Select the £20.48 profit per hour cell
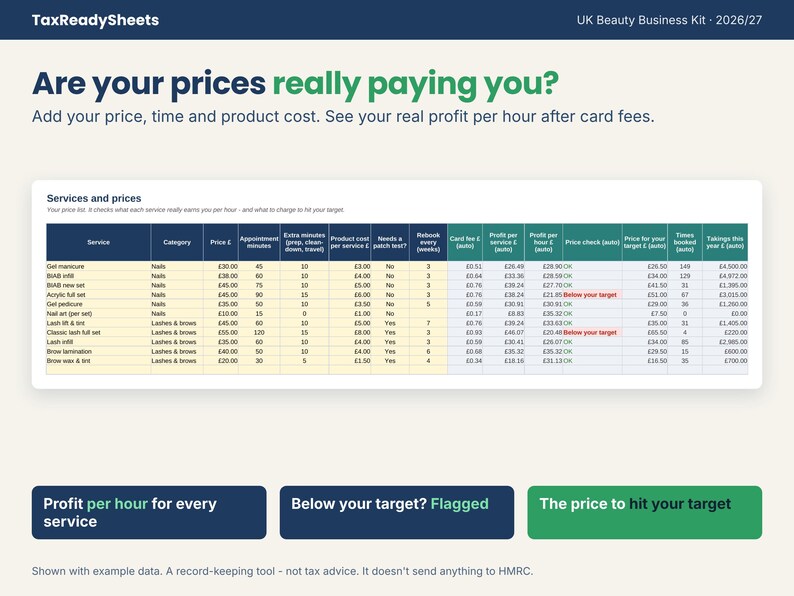This screenshot has width=794, height=596. pos(543,333)
